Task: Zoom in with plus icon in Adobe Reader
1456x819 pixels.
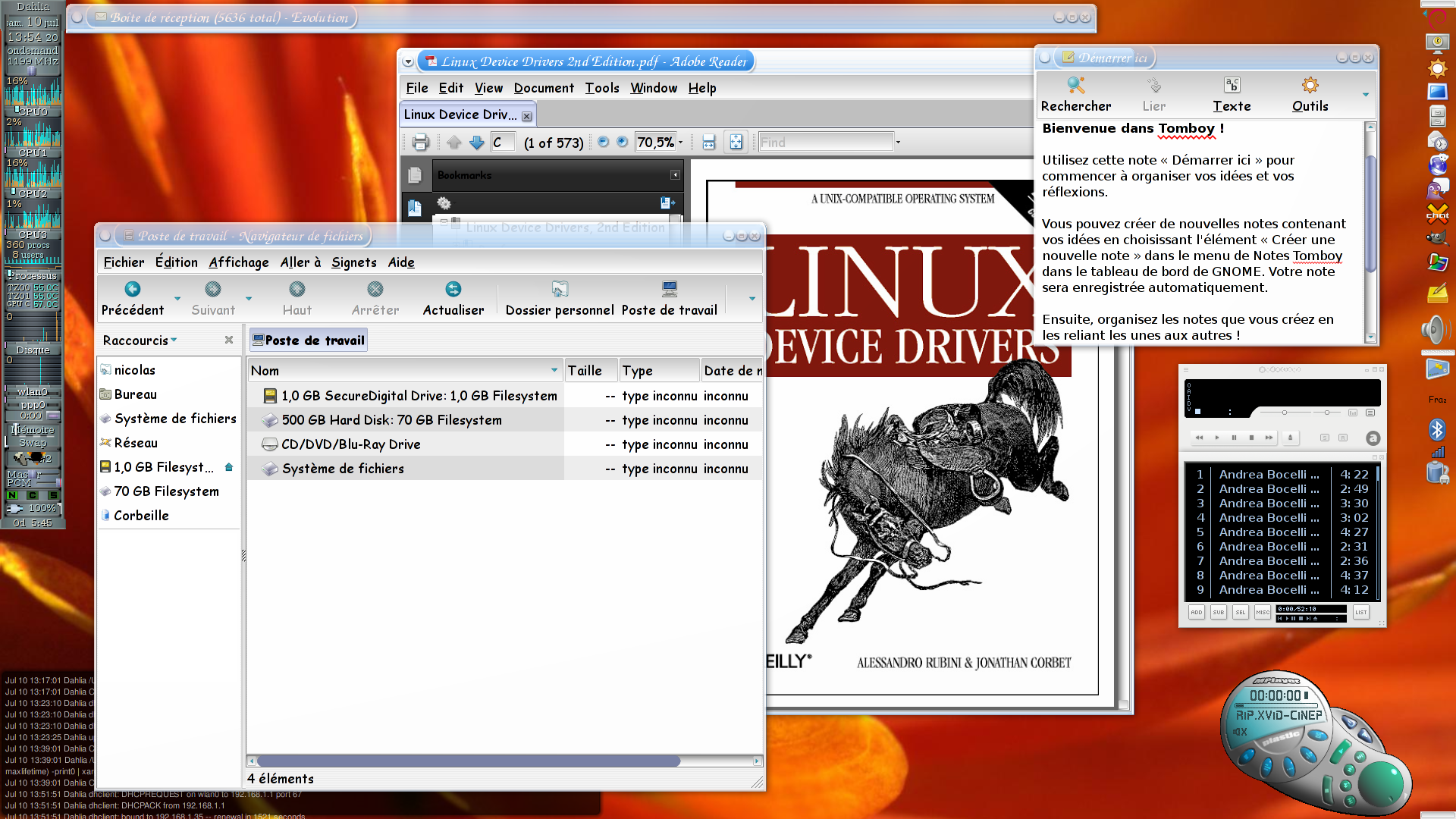Action: point(622,142)
